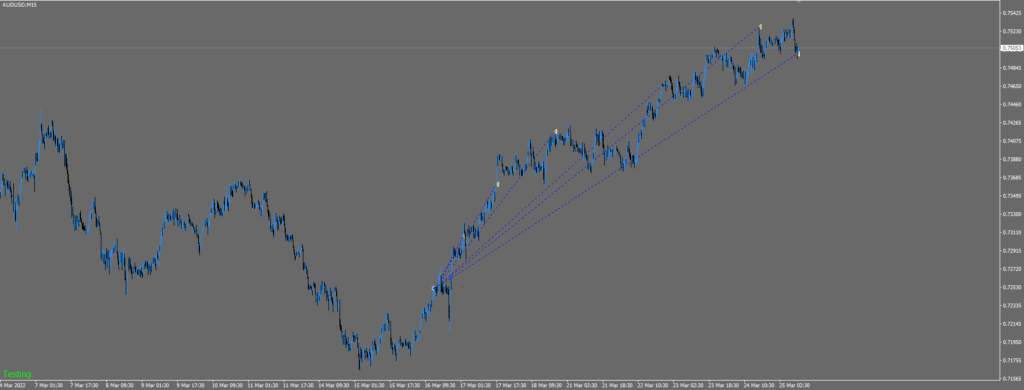The height and width of the screenshot is (390, 1024).
Task: Click the 17 Mar 17:30 time label
Action: point(512,385)
